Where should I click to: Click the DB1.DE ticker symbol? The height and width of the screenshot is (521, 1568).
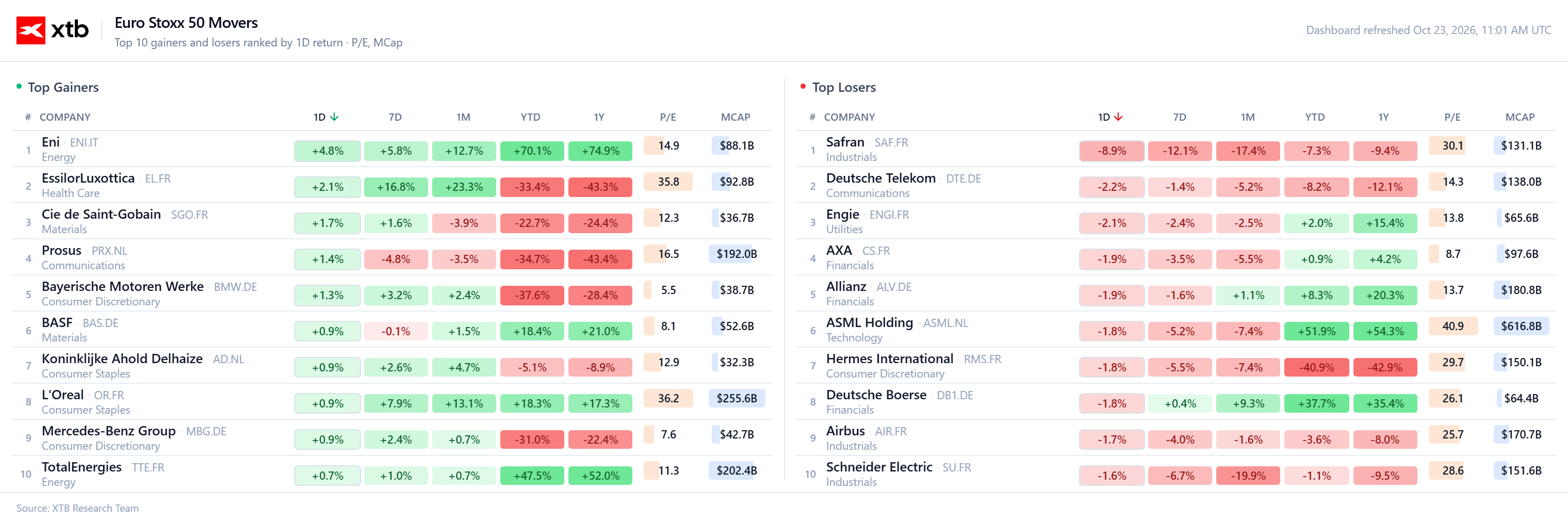954,395
